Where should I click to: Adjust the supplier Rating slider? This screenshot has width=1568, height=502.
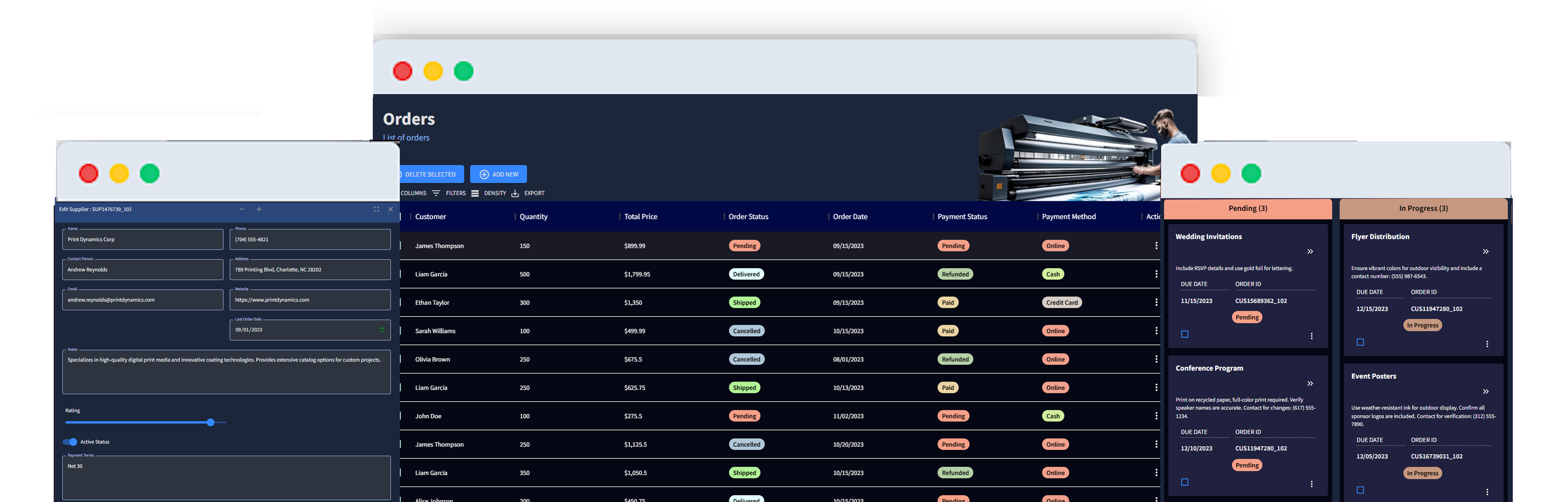click(211, 422)
